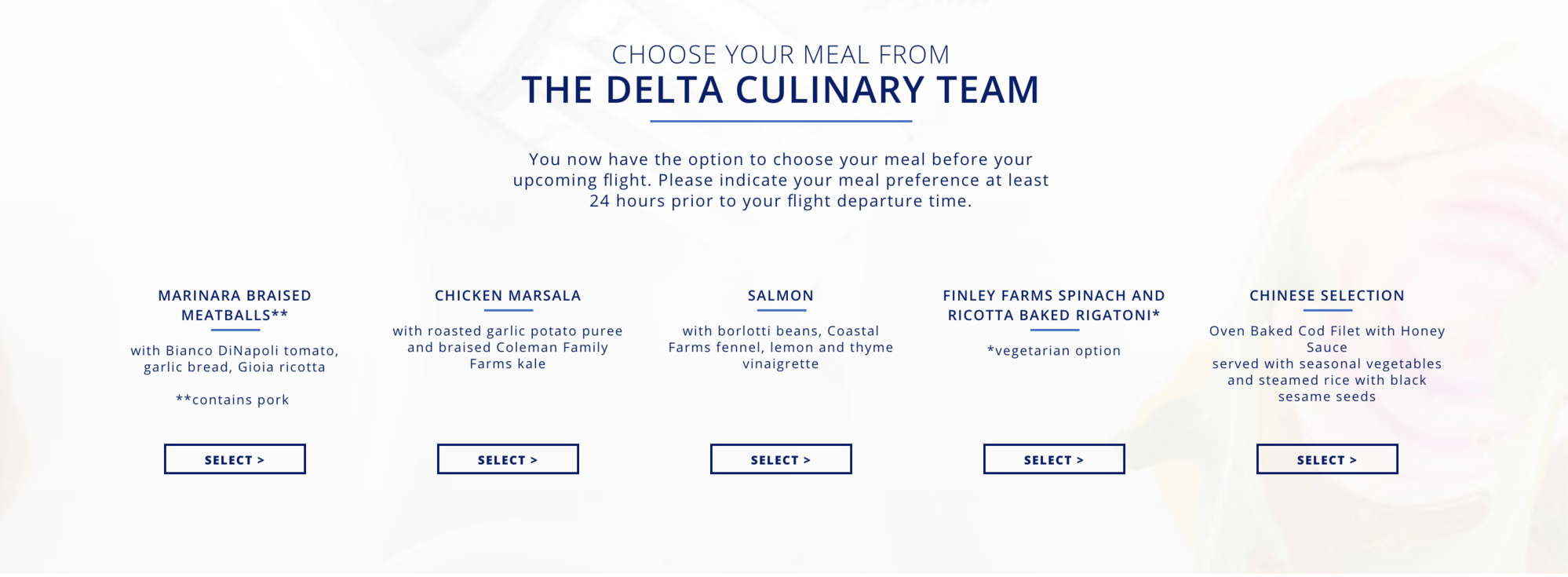Click the borlotti beans description text
Viewport: 1568px width, 577px height.
pos(781,347)
